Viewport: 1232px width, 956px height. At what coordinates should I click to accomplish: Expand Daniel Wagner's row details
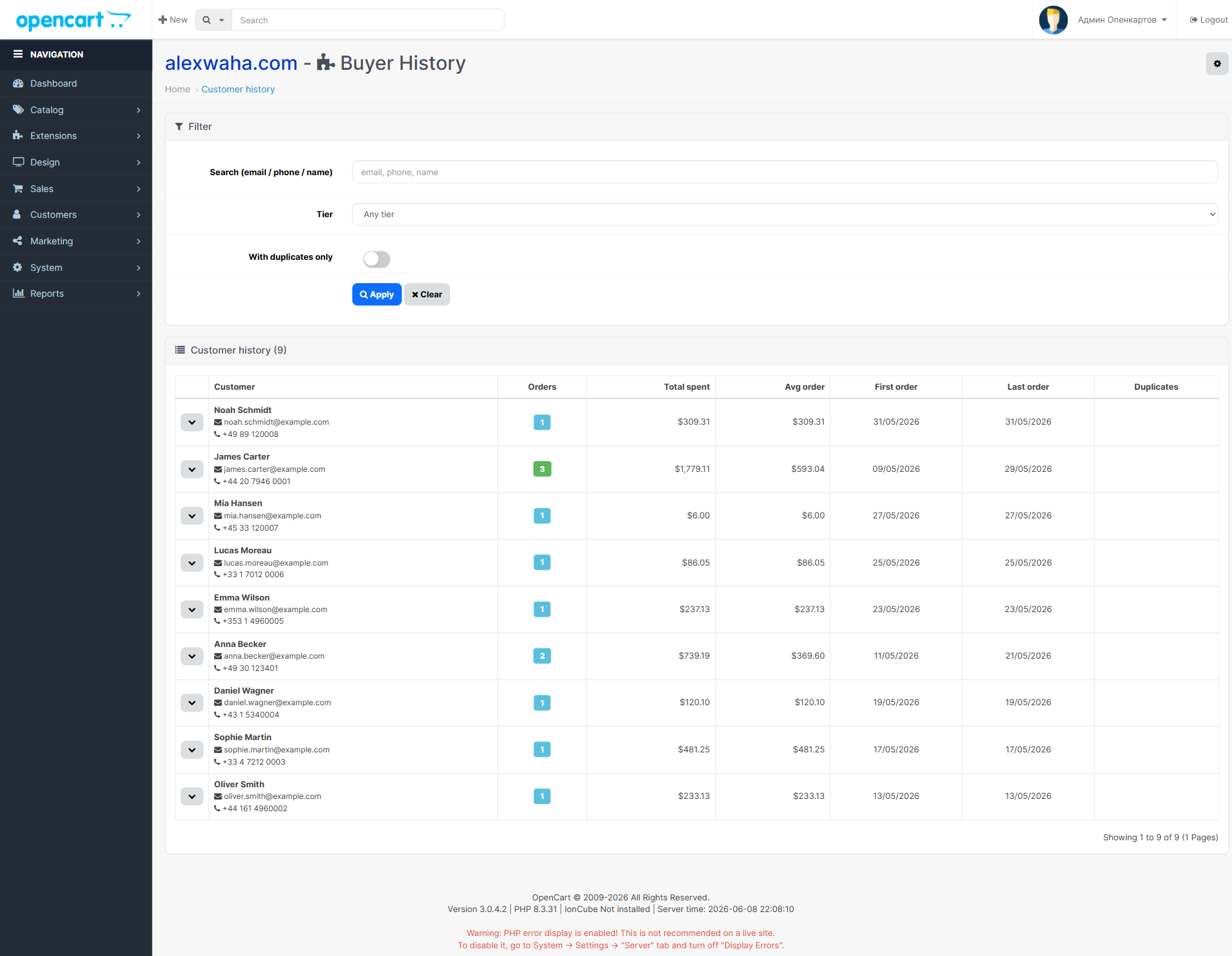pos(192,703)
